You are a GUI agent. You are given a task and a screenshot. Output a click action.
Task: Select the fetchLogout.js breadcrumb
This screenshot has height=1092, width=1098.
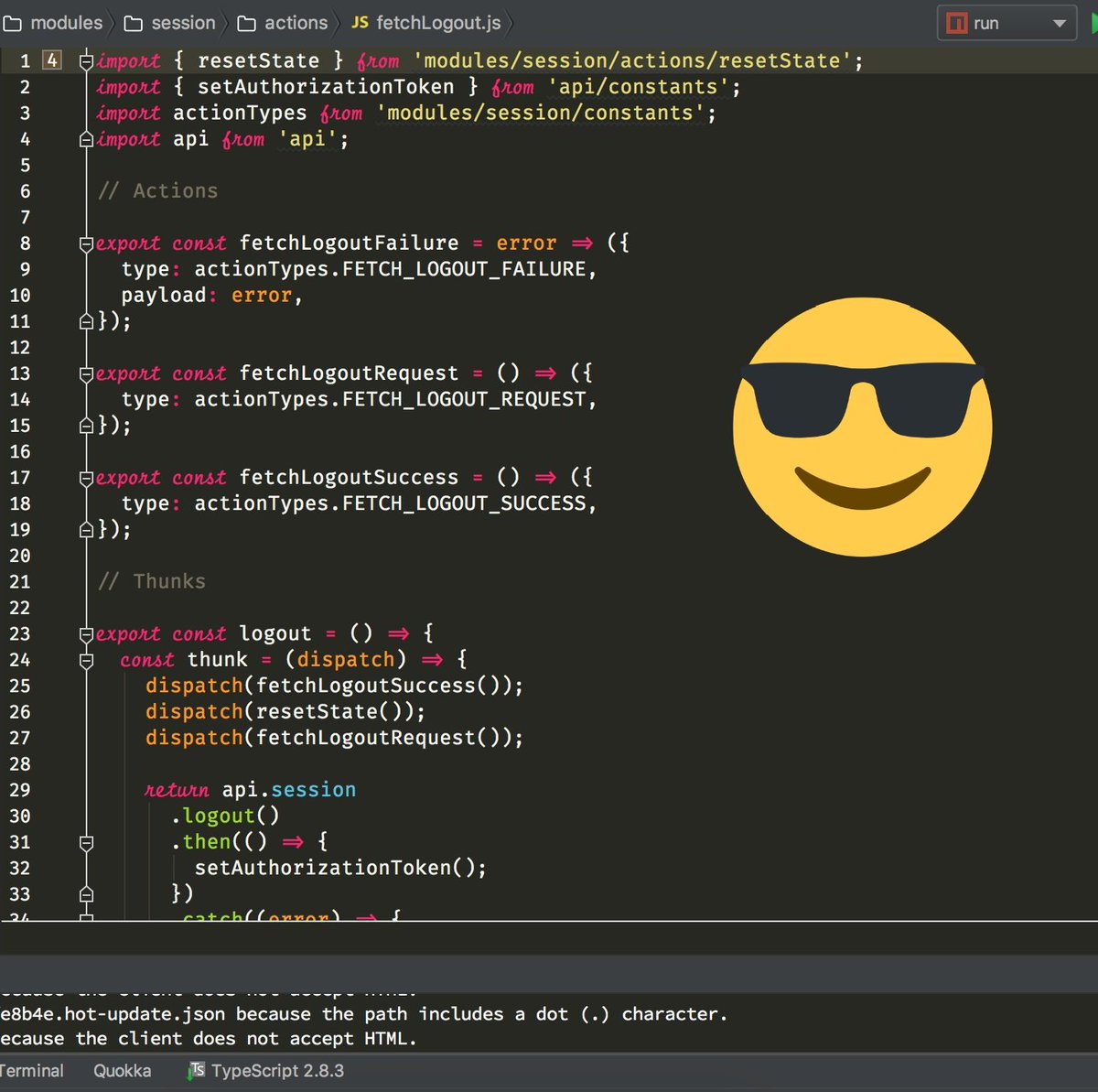tap(438, 23)
